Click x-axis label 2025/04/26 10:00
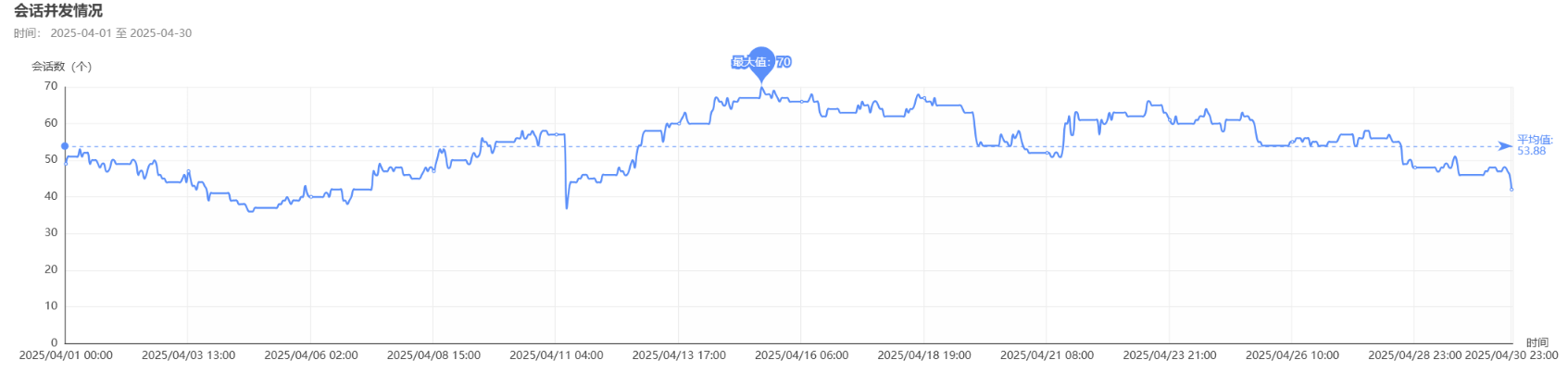The height and width of the screenshot is (385, 1568). (1292, 355)
